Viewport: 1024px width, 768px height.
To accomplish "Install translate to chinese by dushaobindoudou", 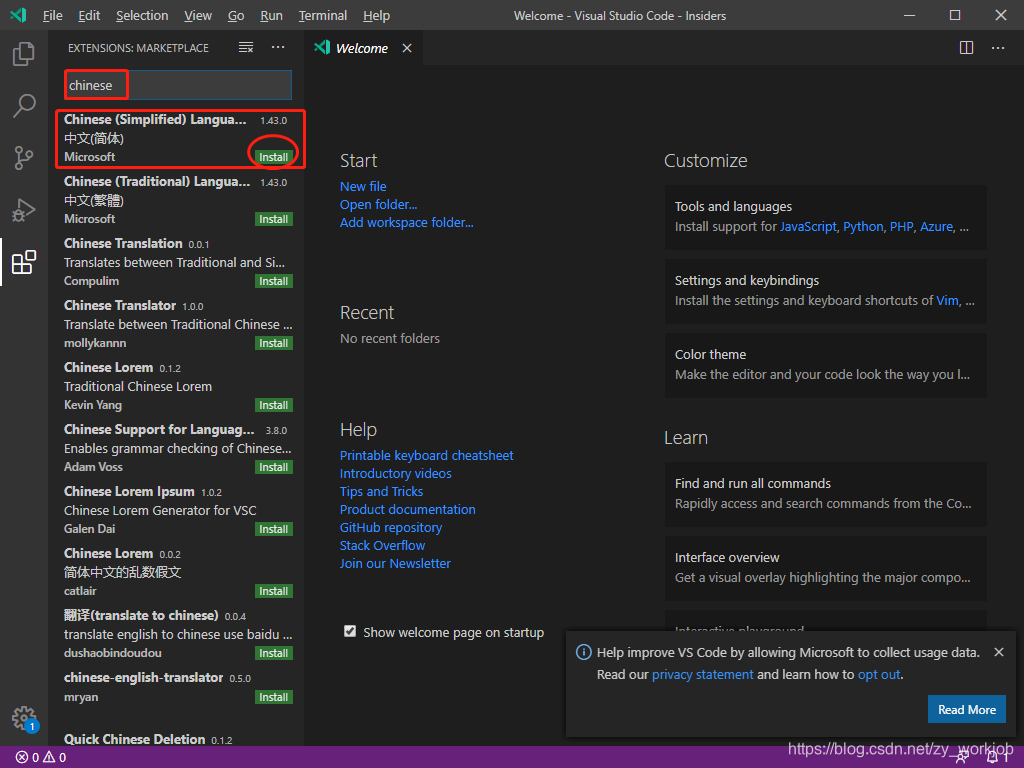I will pos(273,653).
